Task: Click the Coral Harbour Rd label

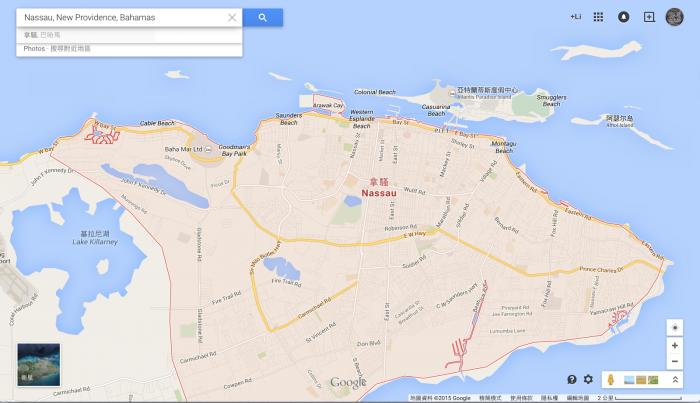Action: [x=23, y=309]
